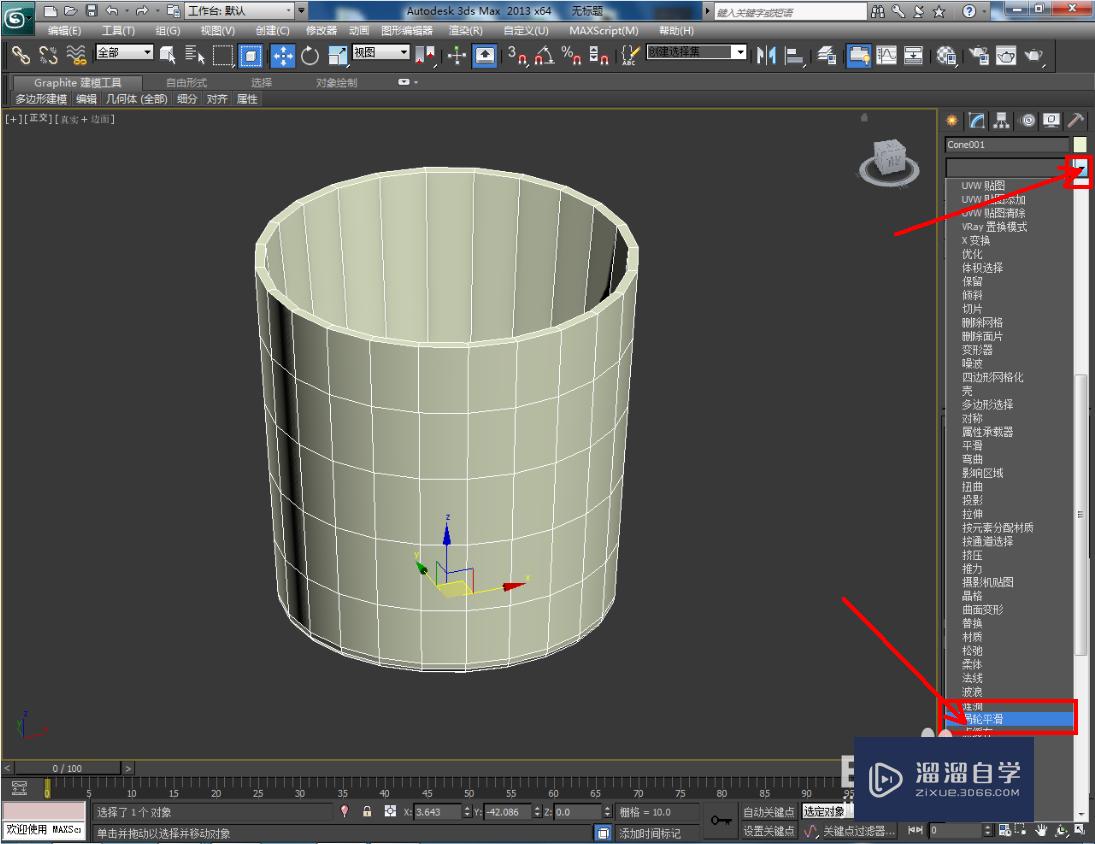The image size is (1095, 844).
Task: Click the Edit Named Selection Sets icon
Action: 629,55
